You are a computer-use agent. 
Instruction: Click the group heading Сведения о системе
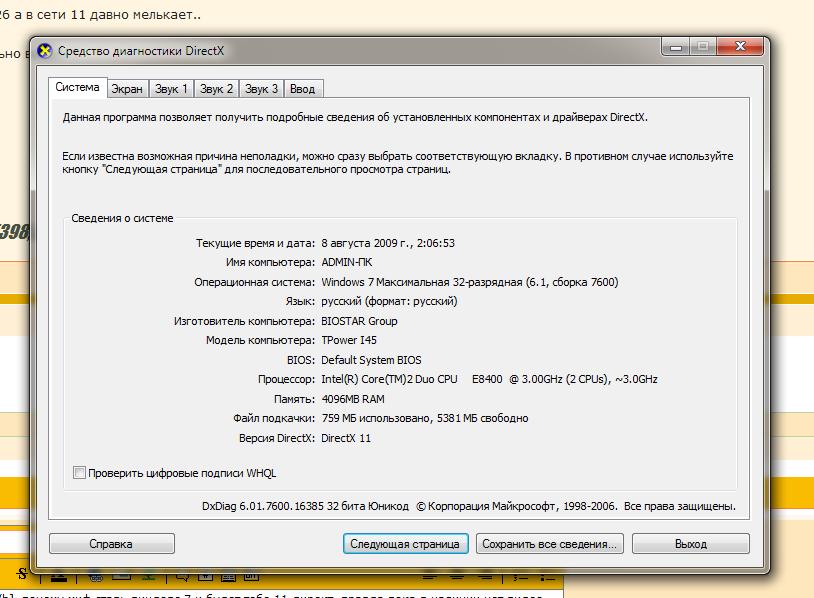tap(123, 218)
